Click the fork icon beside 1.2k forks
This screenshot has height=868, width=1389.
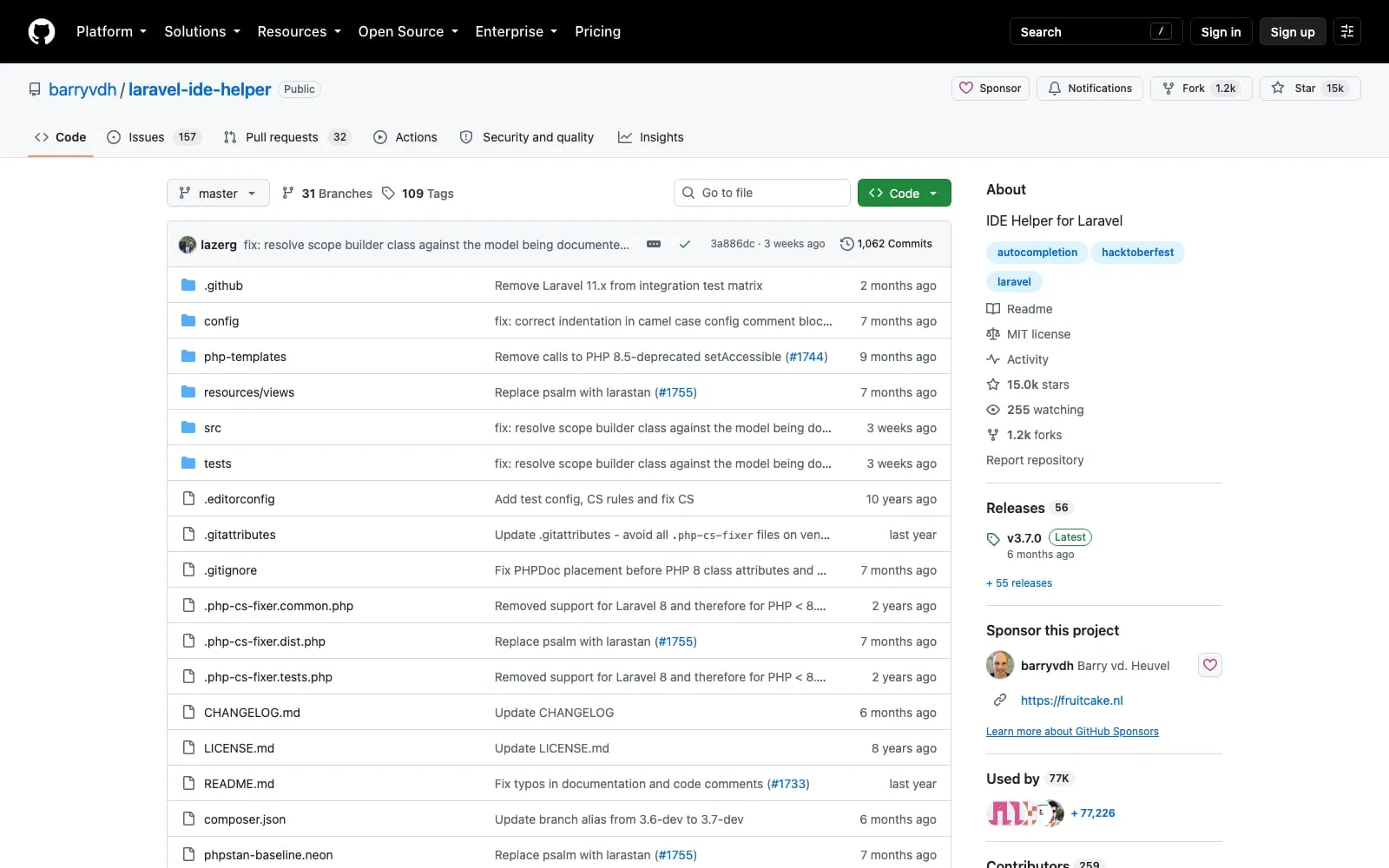[x=993, y=435]
